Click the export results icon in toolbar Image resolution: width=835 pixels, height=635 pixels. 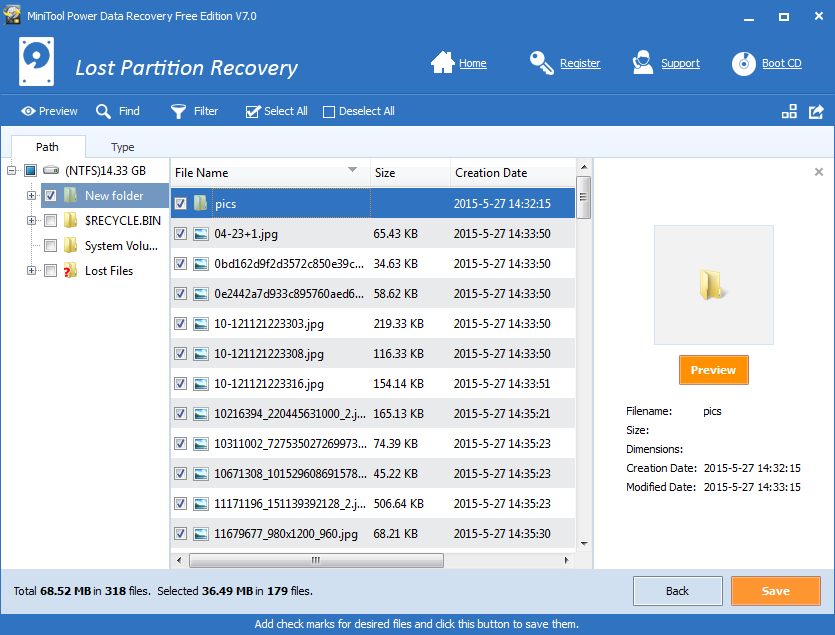click(x=816, y=111)
